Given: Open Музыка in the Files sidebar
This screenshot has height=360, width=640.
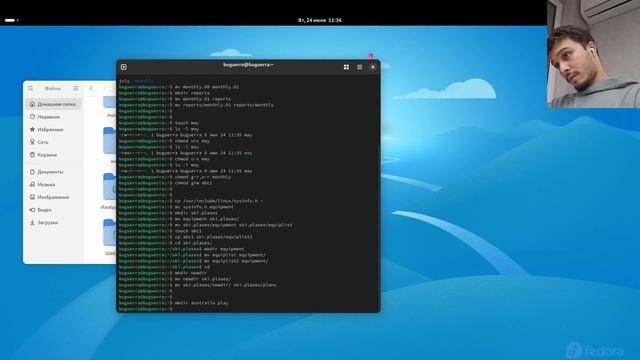Looking at the screenshot, I should (x=53, y=184).
